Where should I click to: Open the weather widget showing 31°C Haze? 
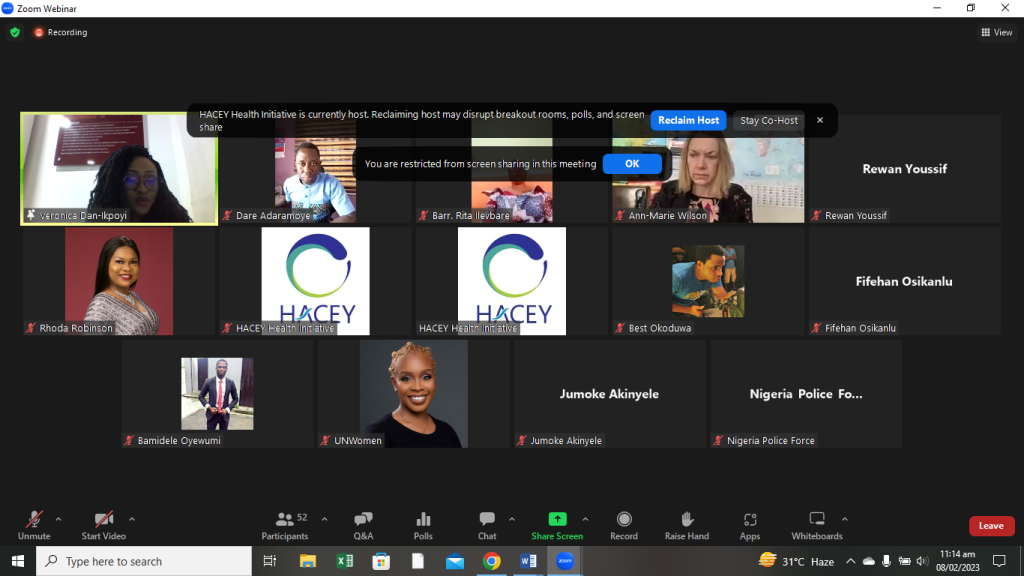click(796, 561)
